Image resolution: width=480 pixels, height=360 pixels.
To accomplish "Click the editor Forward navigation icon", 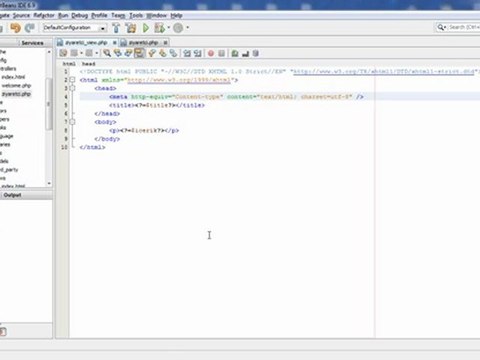I will tap(89, 53).
